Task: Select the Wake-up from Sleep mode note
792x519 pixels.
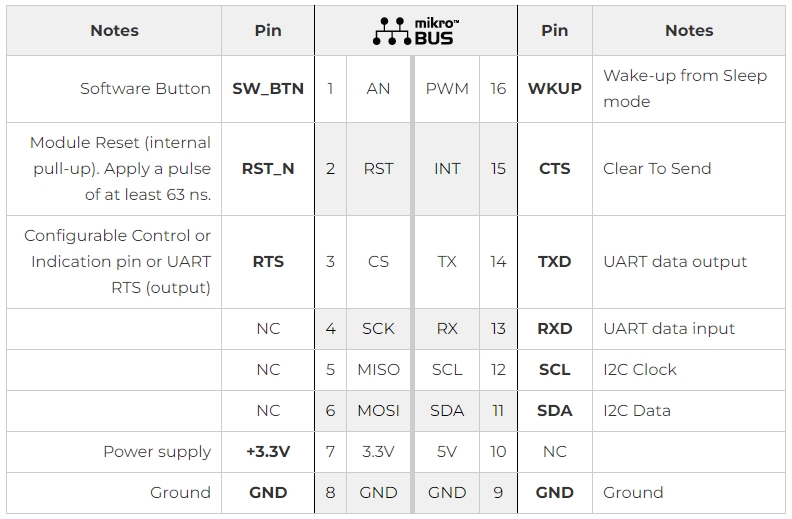Action: coord(684,88)
